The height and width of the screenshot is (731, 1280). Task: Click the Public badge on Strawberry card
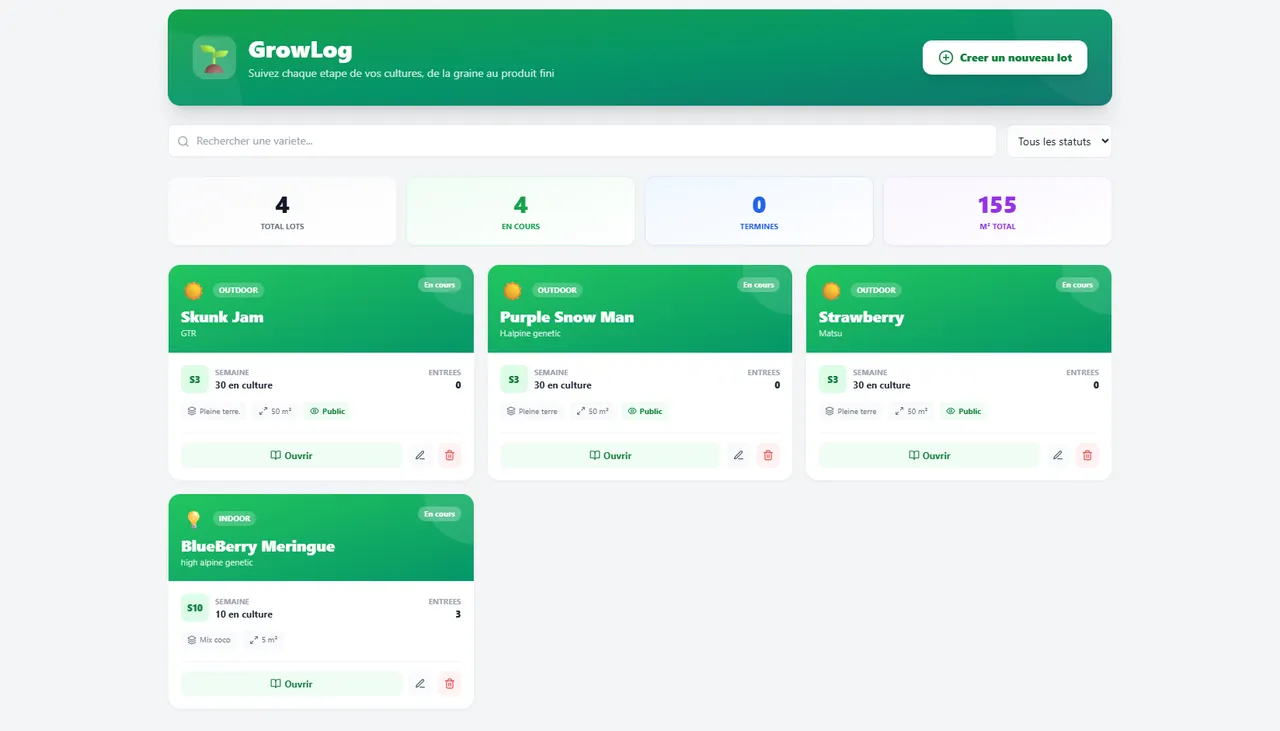point(964,411)
